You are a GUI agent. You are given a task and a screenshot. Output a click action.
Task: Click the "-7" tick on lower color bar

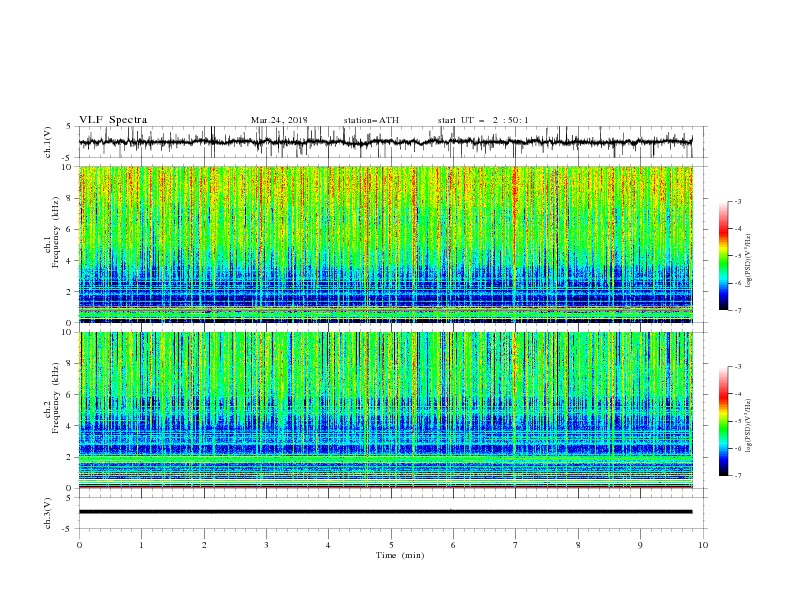[x=738, y=476]
